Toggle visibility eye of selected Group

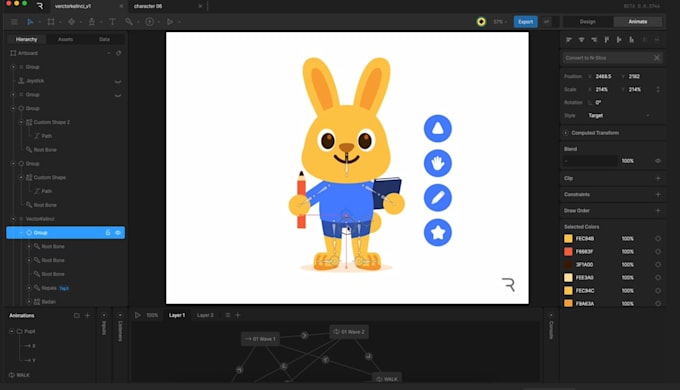pos(118,233)
